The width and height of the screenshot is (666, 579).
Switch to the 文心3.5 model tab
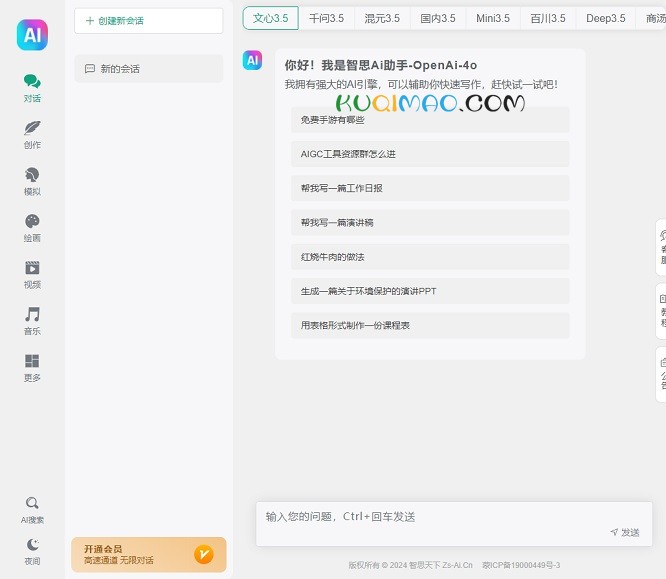[271, 18]
